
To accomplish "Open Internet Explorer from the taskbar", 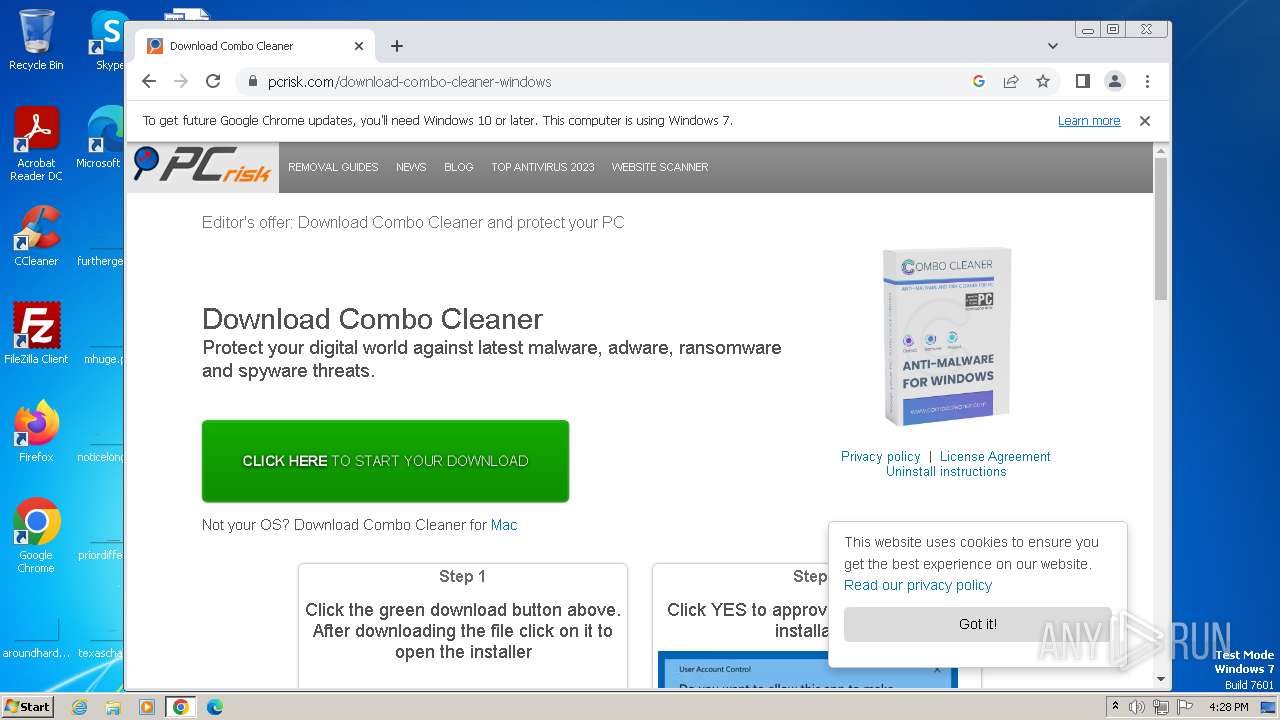I will [79, 707].
